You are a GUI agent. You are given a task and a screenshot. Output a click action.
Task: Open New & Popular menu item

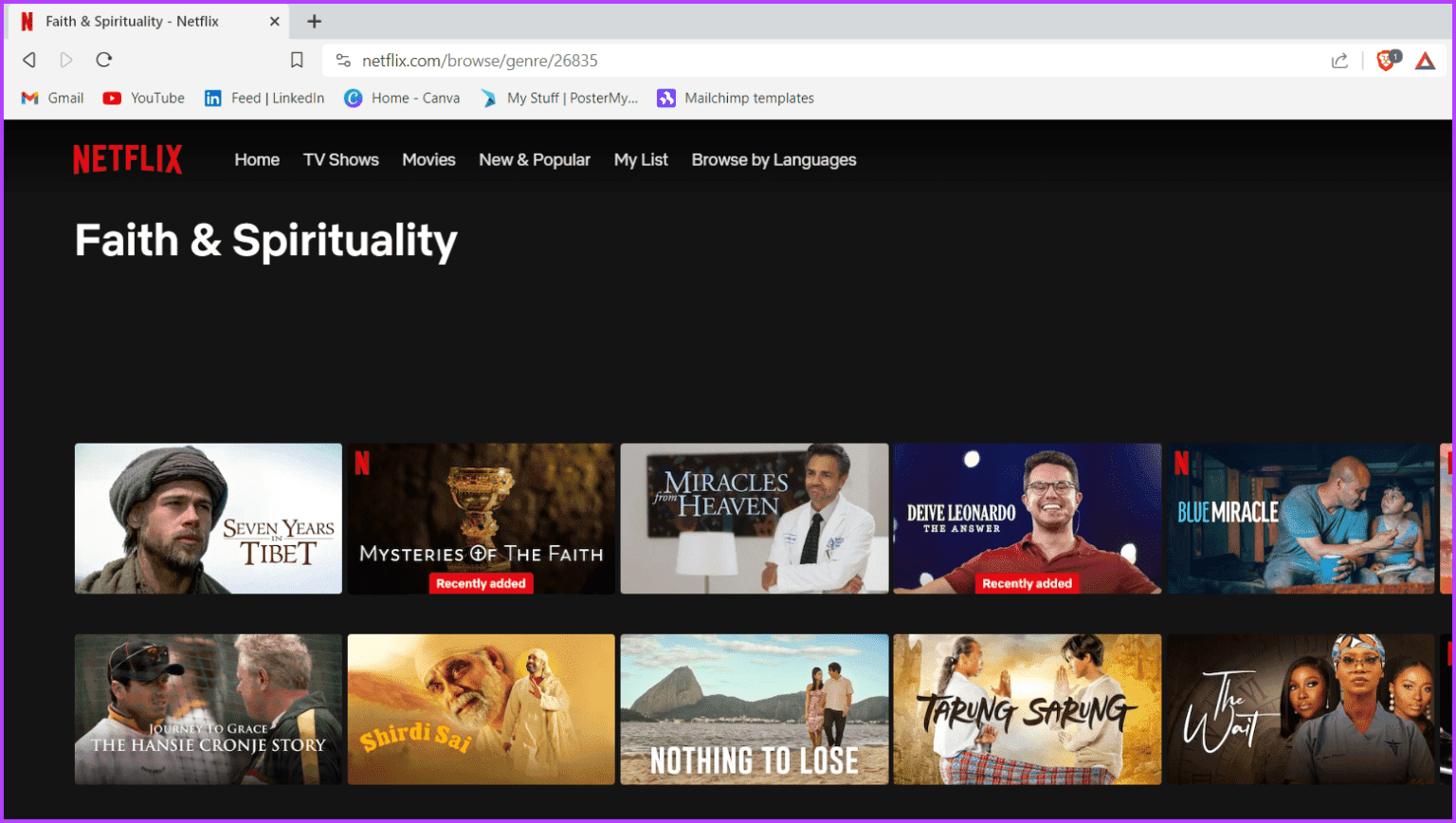click(535, 159)
